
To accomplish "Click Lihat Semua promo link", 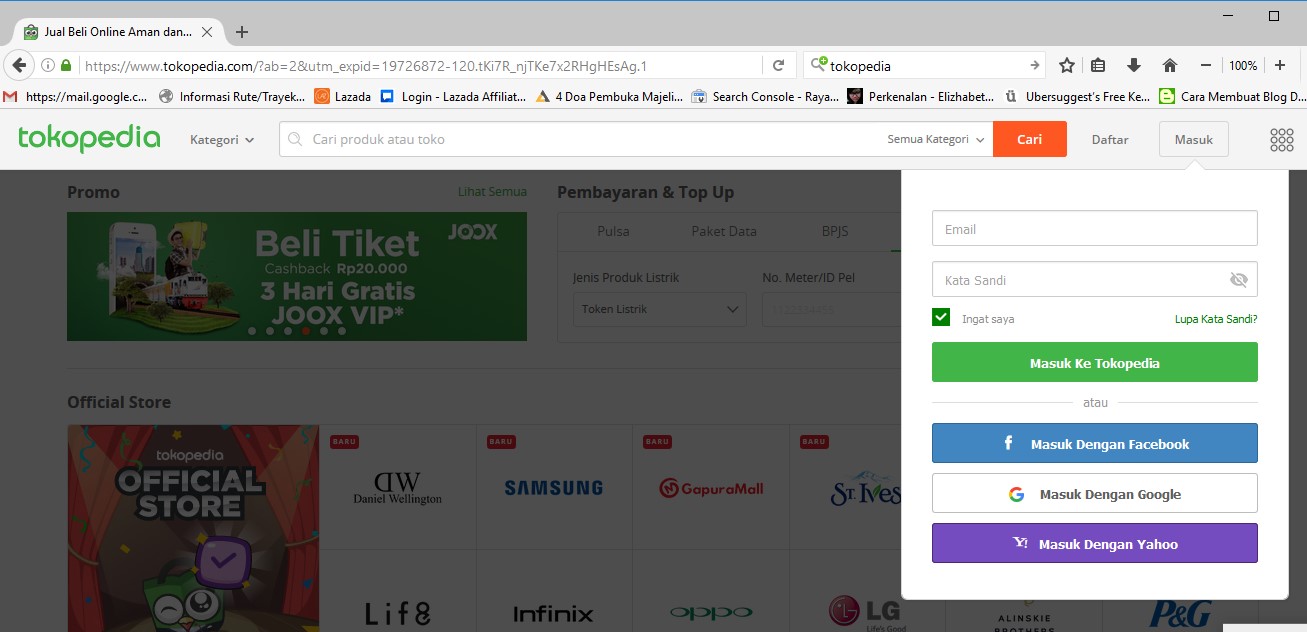I will point(492,192).
